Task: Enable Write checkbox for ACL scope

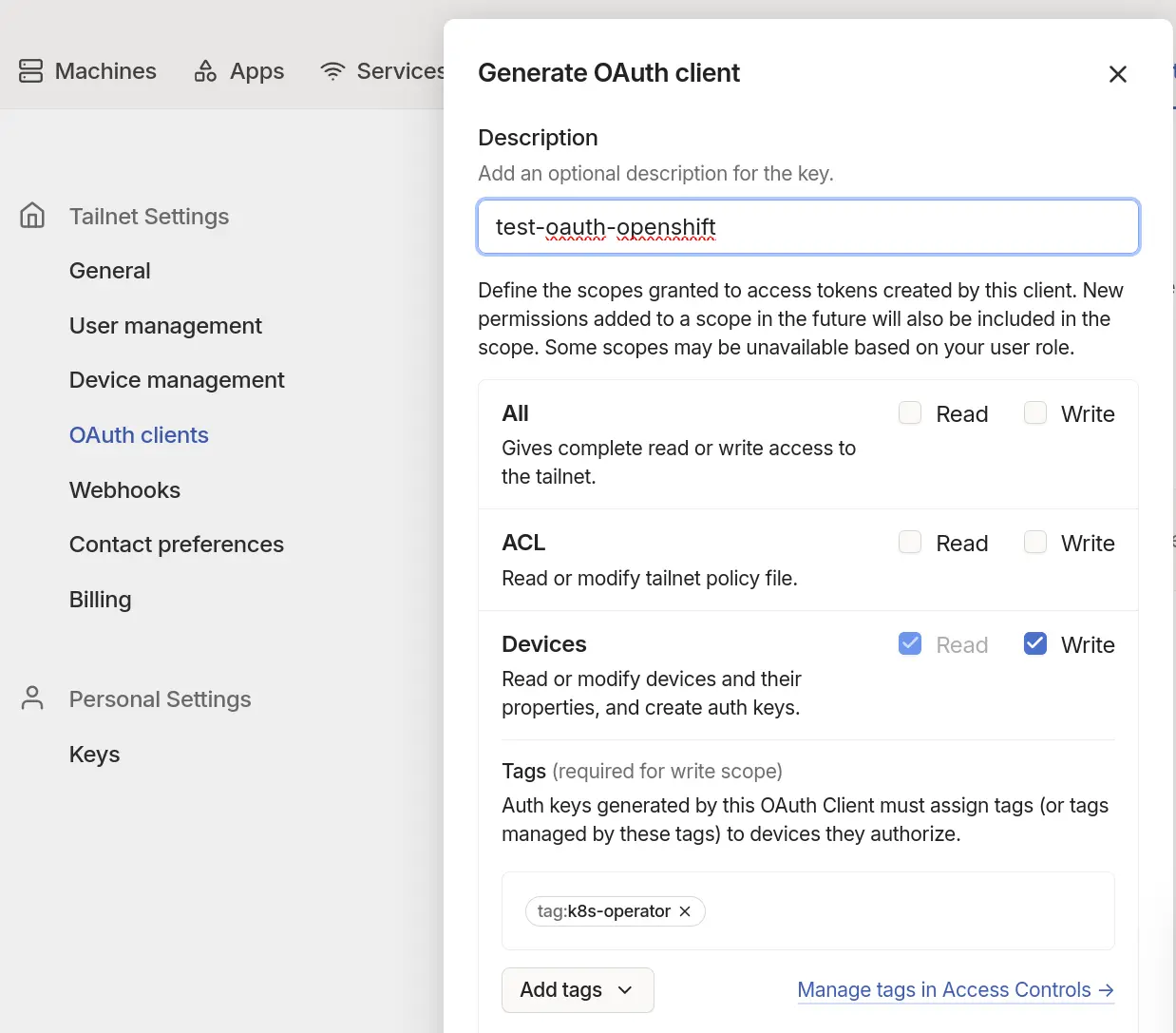Action: click(1035, 542)
